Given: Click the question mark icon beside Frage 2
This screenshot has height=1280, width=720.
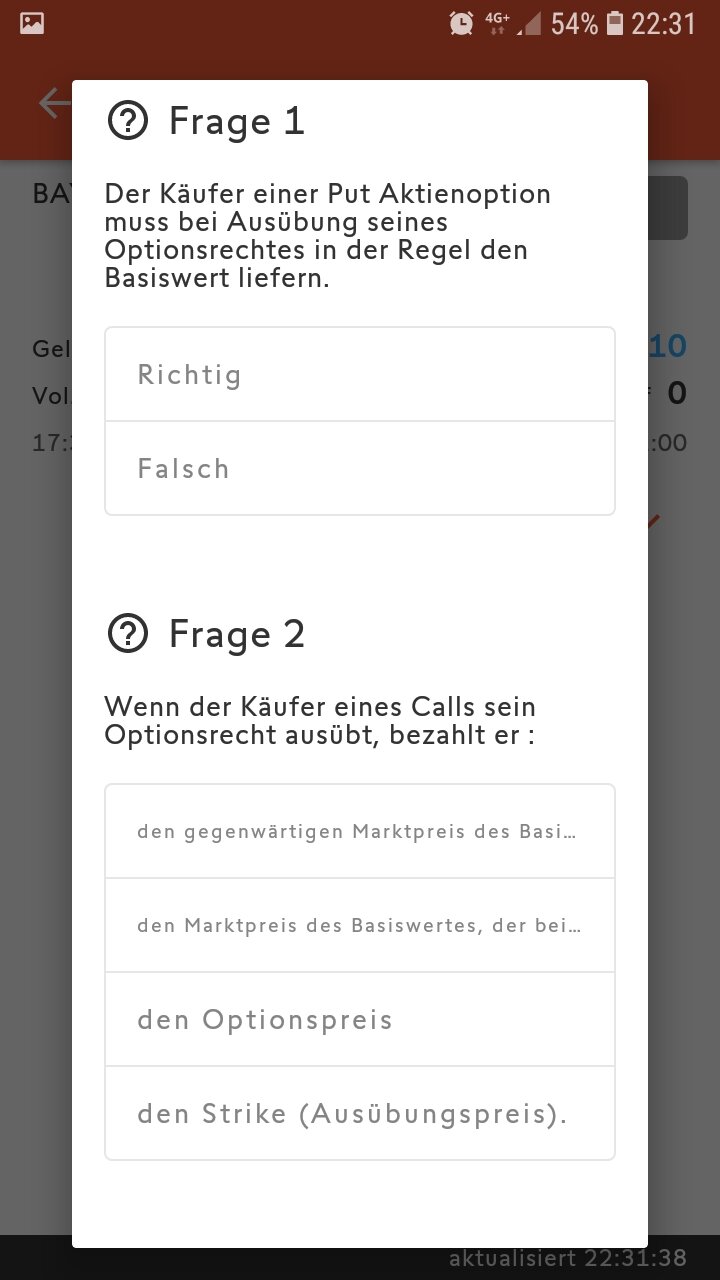Looking at the screenshot, I should point(127,634).
